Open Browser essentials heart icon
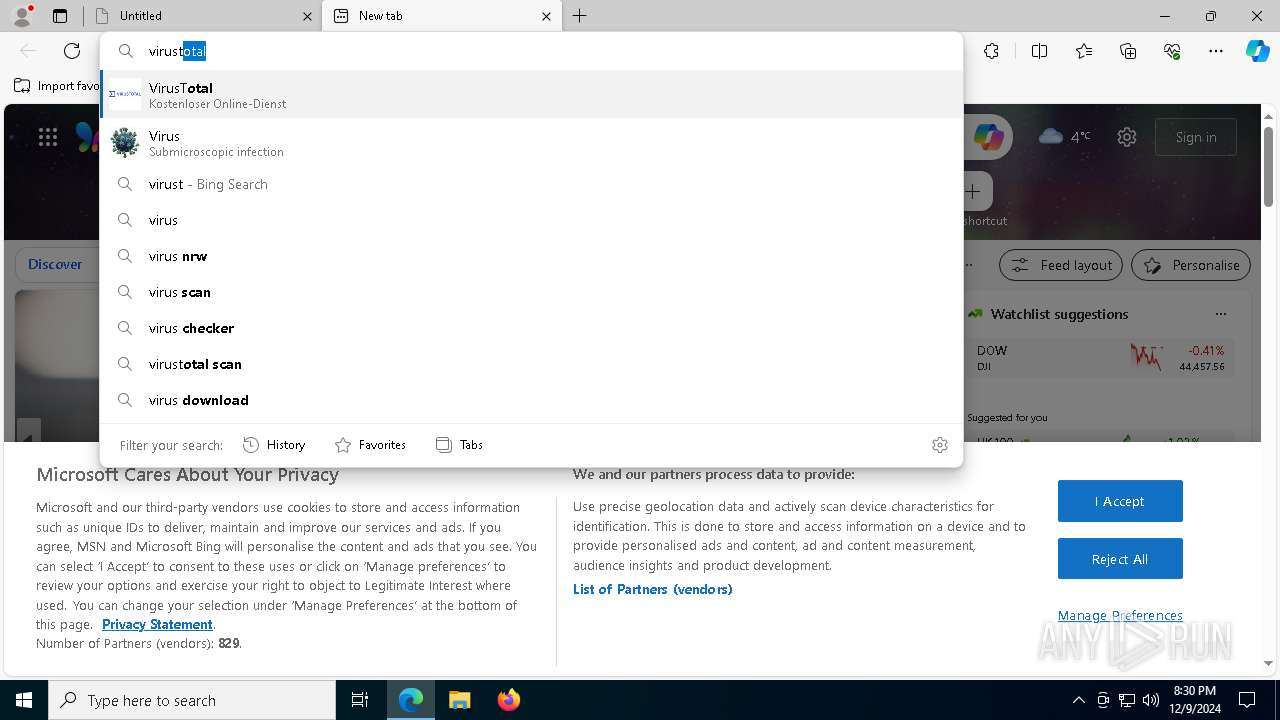Screen dimensions: 1280x720 pos(1172,51)
